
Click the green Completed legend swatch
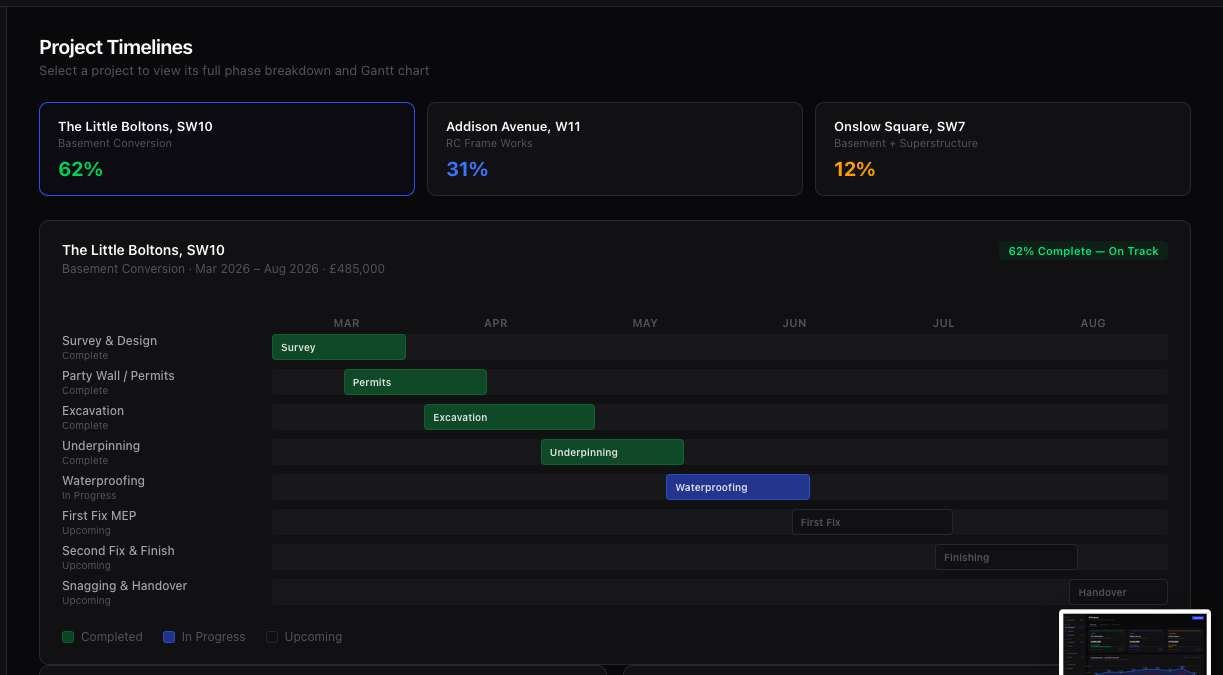coord(68,637)
